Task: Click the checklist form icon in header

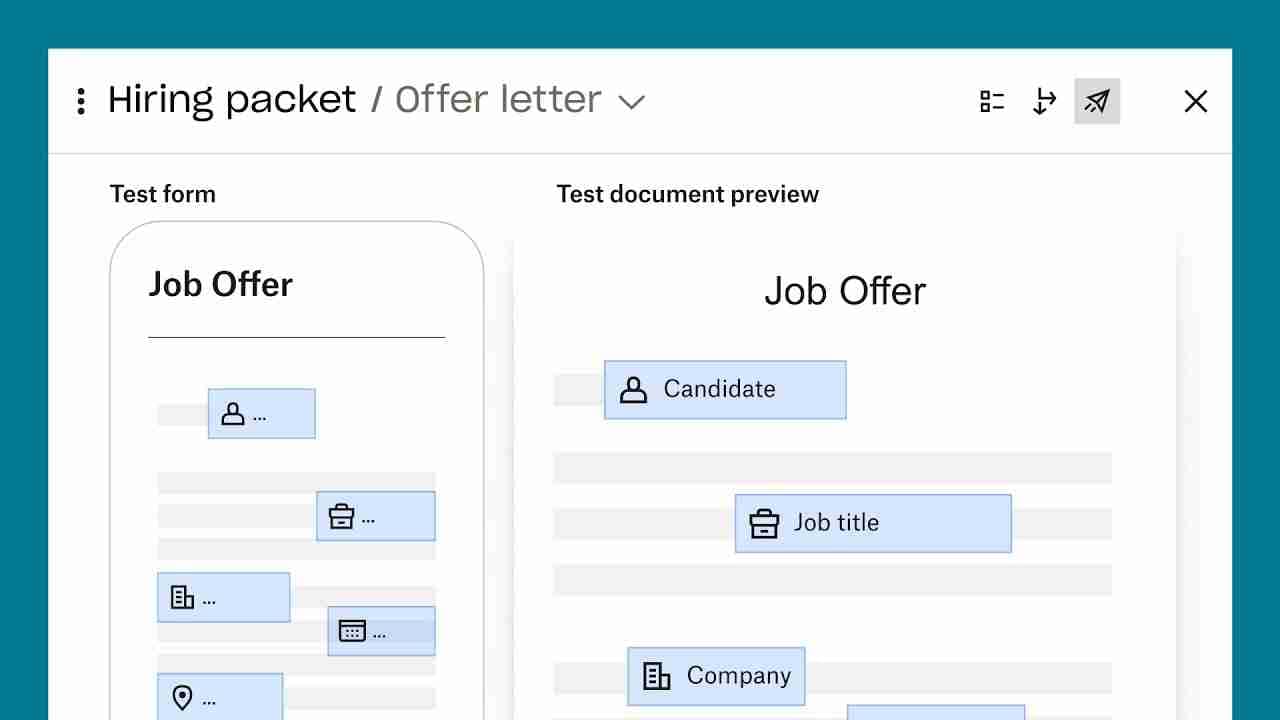Action: [x=992, y=101]
